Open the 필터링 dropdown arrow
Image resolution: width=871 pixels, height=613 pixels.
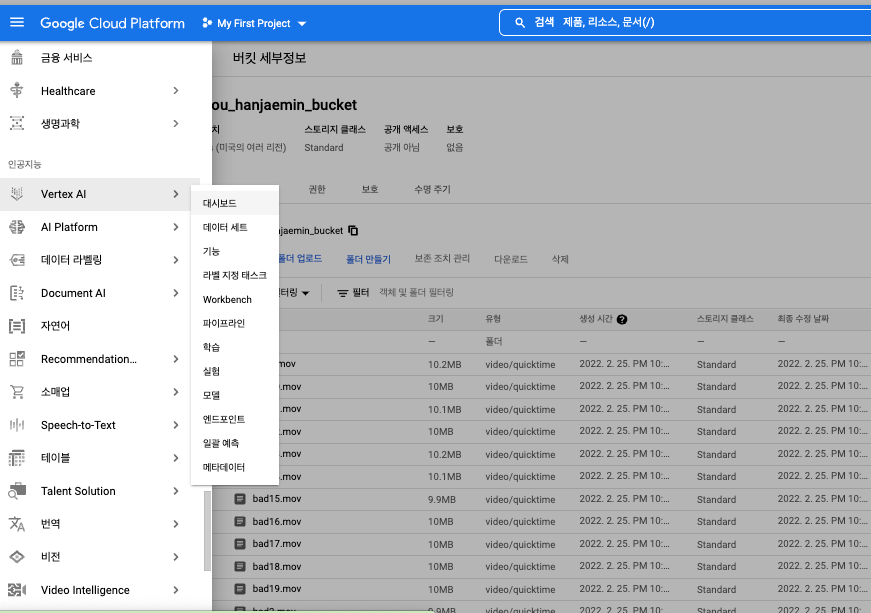click(305, 293)
